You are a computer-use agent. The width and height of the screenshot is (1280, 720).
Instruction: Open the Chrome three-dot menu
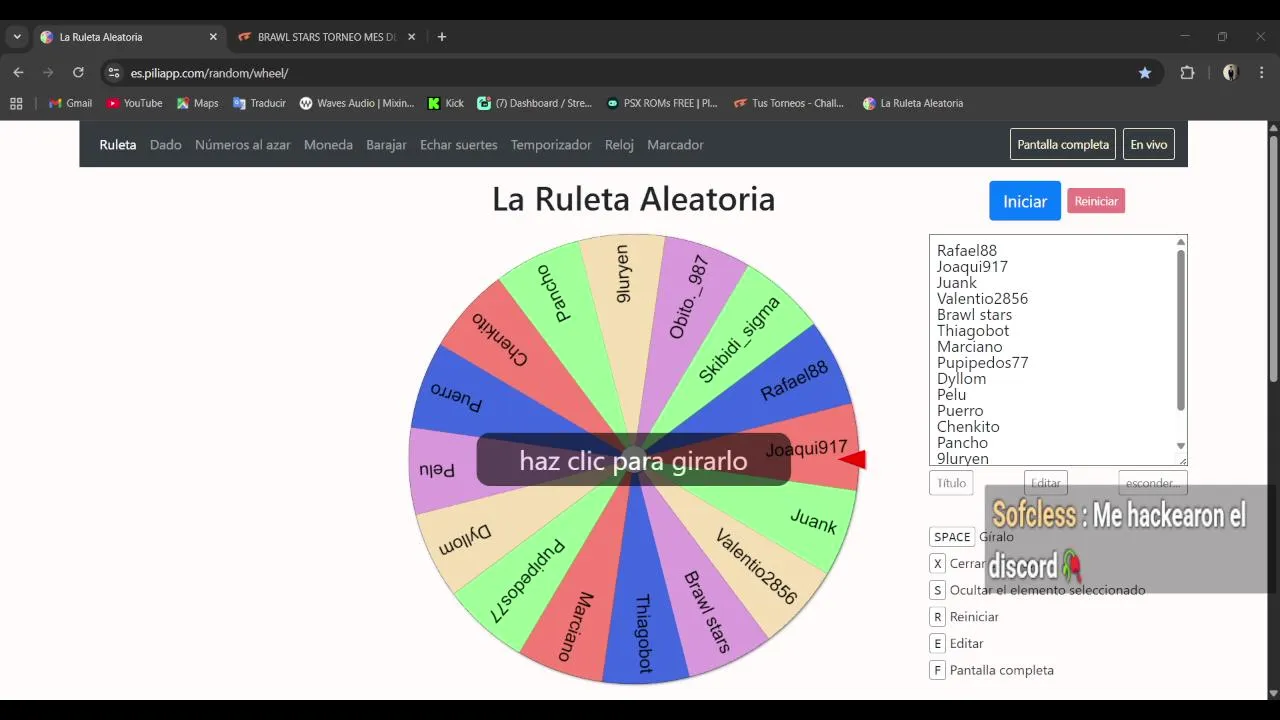[x=1261, y=73]
